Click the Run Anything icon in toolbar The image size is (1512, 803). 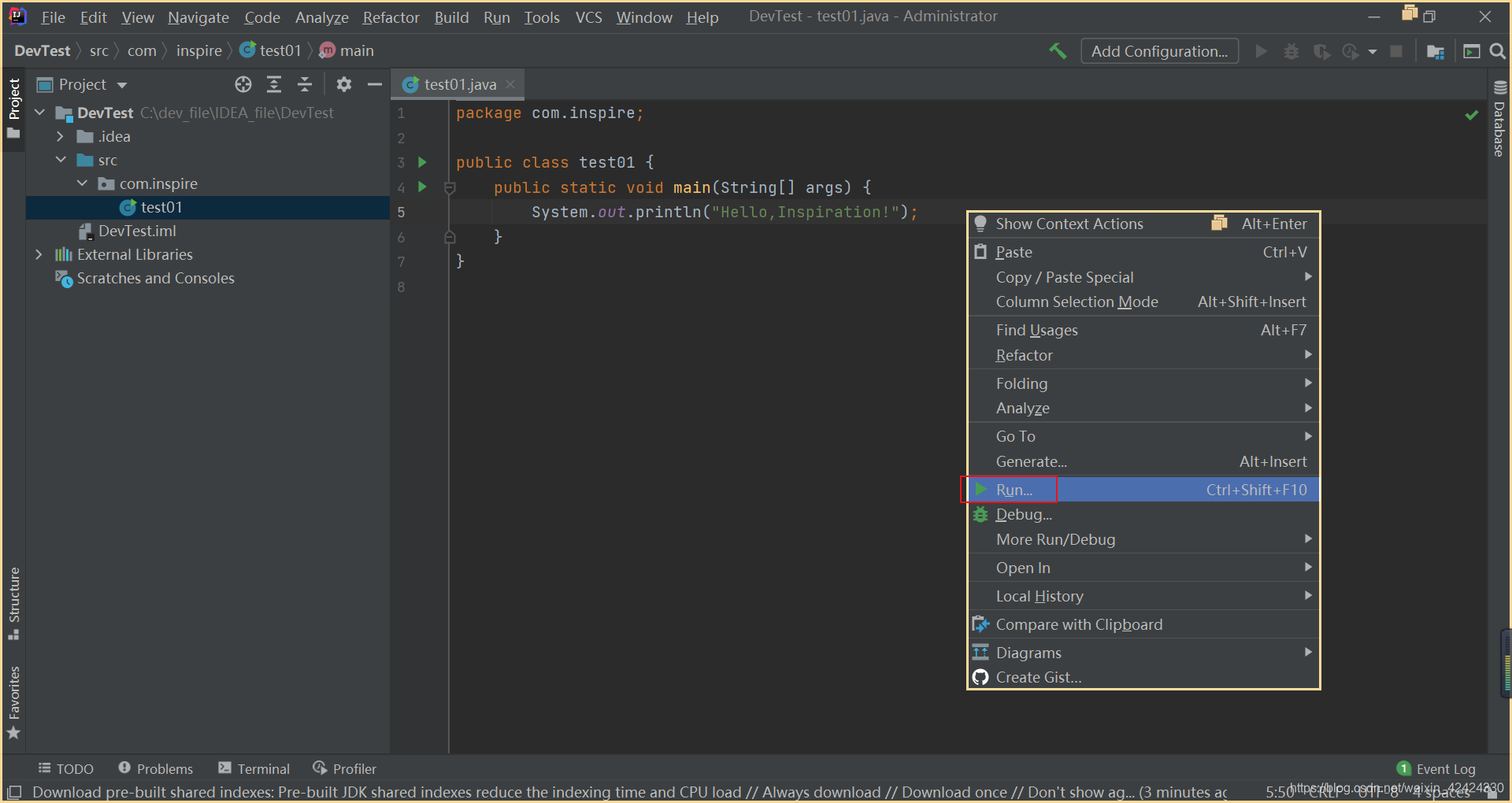coord(1471,51)
